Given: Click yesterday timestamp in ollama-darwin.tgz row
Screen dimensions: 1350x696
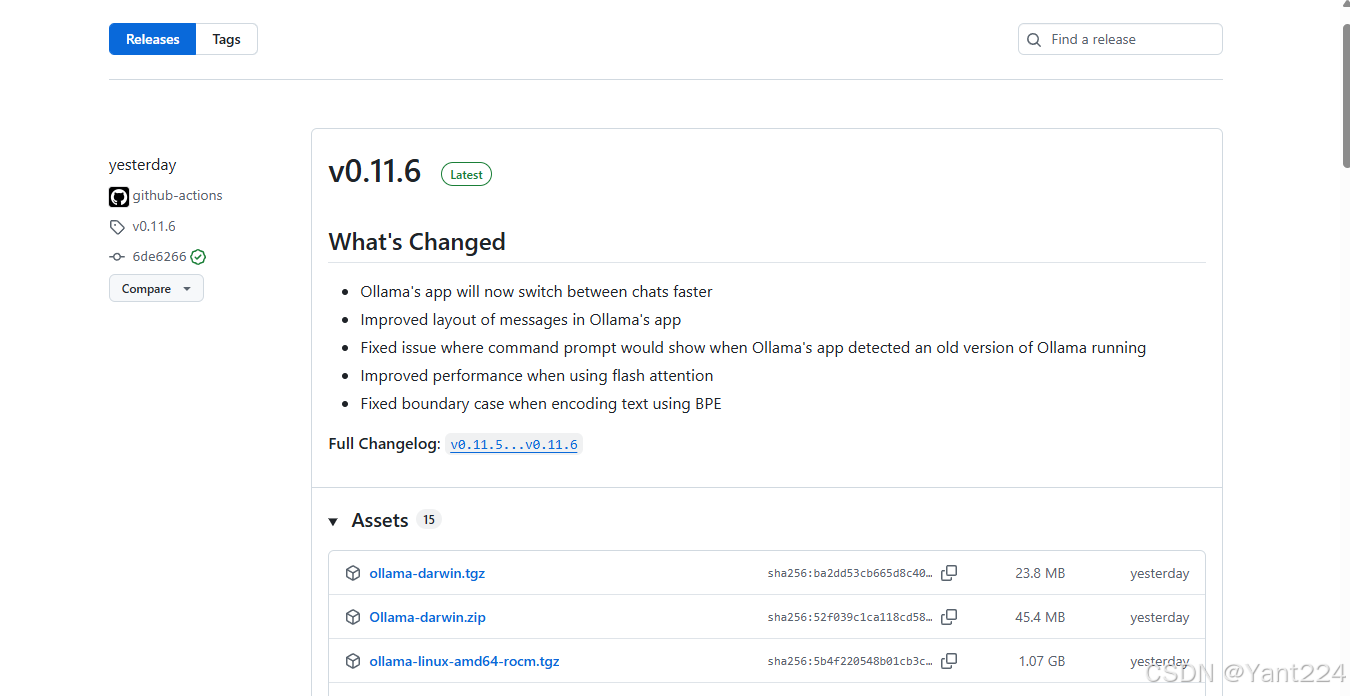Looking at the screenshot, I should click(x=1159, y=573).
